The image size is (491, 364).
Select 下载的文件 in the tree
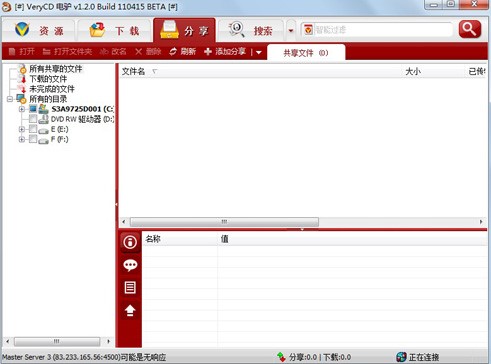(x=48, y=79)
